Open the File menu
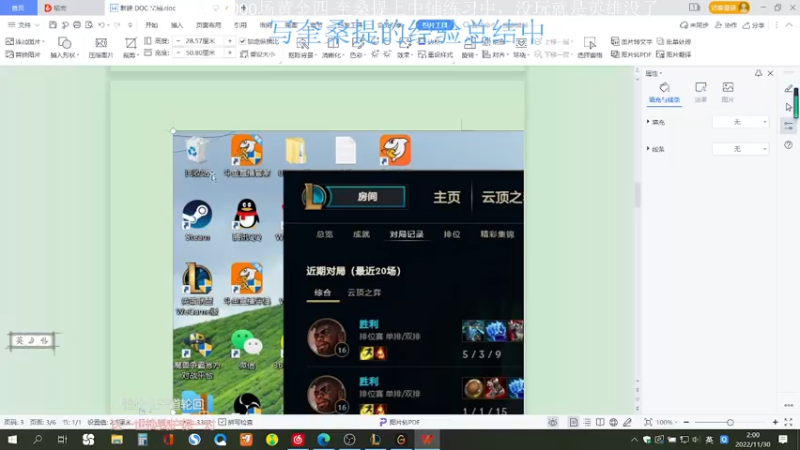This screenshot has width=800, height=450. click(x=23, y=24)
